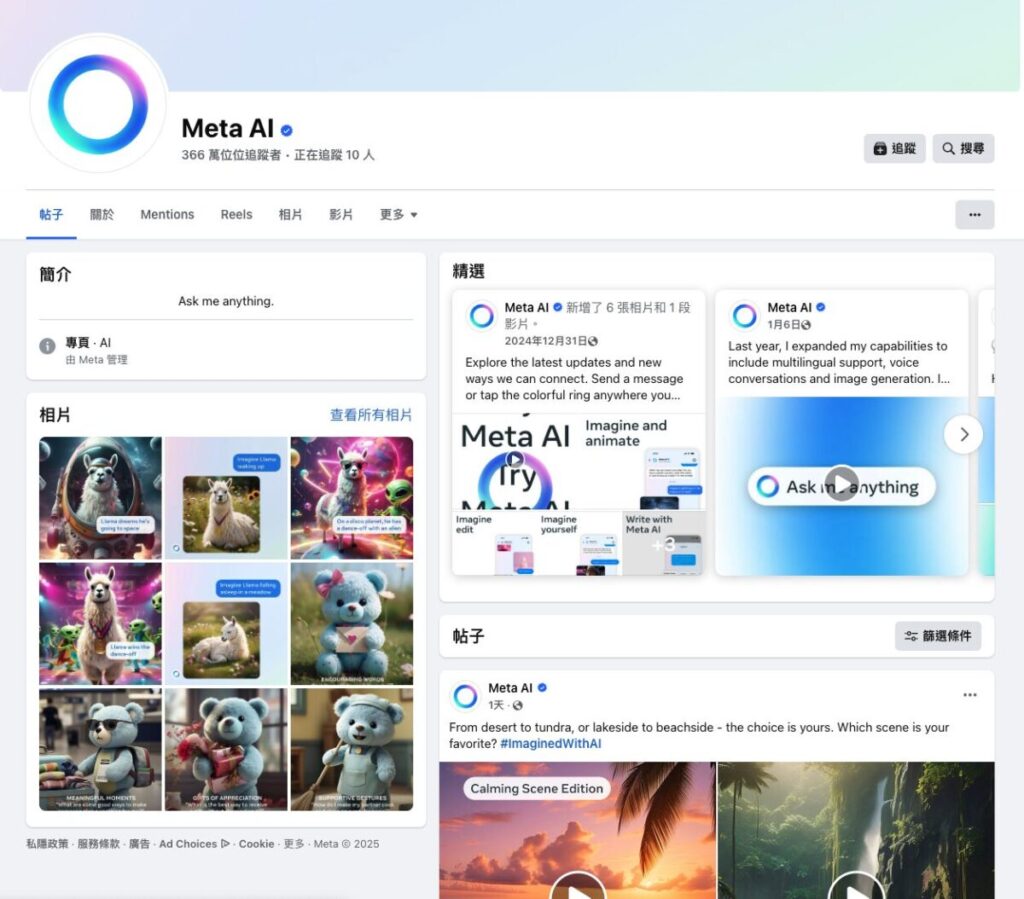
Task: Open the Imagine and animate image tile
Action: pyautogui.click(x=643, y=461)
